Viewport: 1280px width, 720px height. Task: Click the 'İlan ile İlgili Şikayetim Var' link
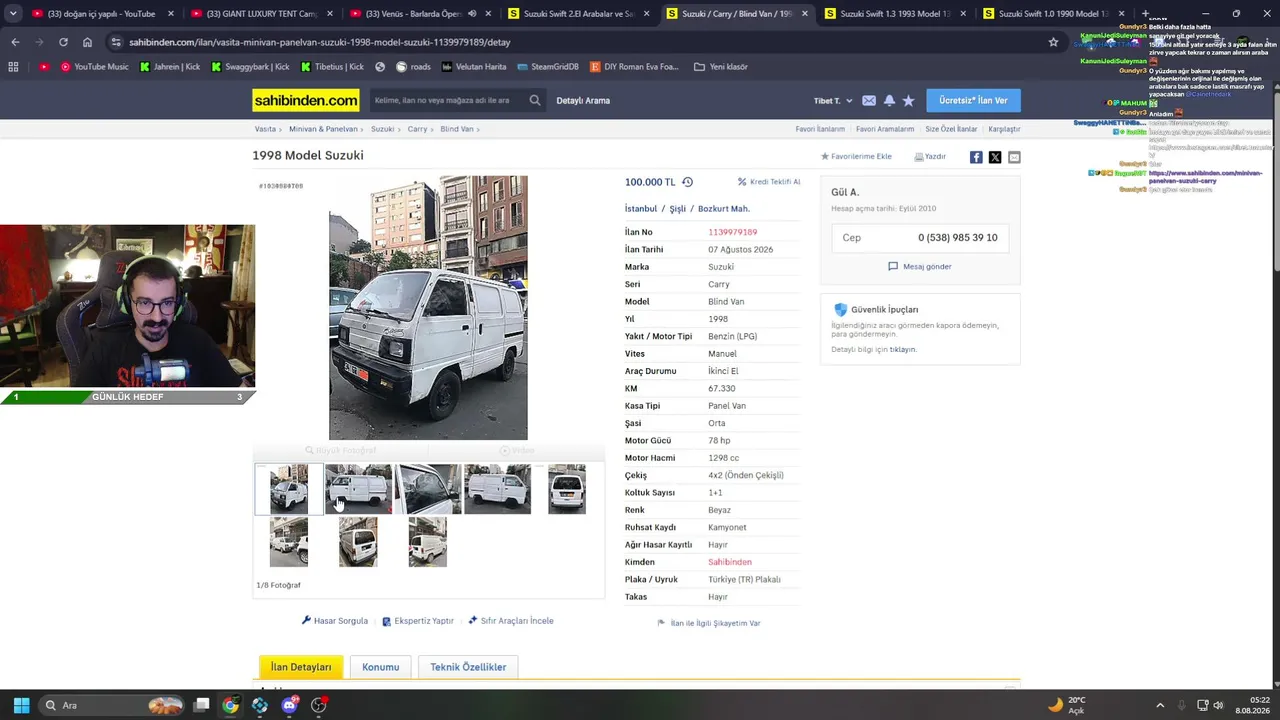point(709,623)
